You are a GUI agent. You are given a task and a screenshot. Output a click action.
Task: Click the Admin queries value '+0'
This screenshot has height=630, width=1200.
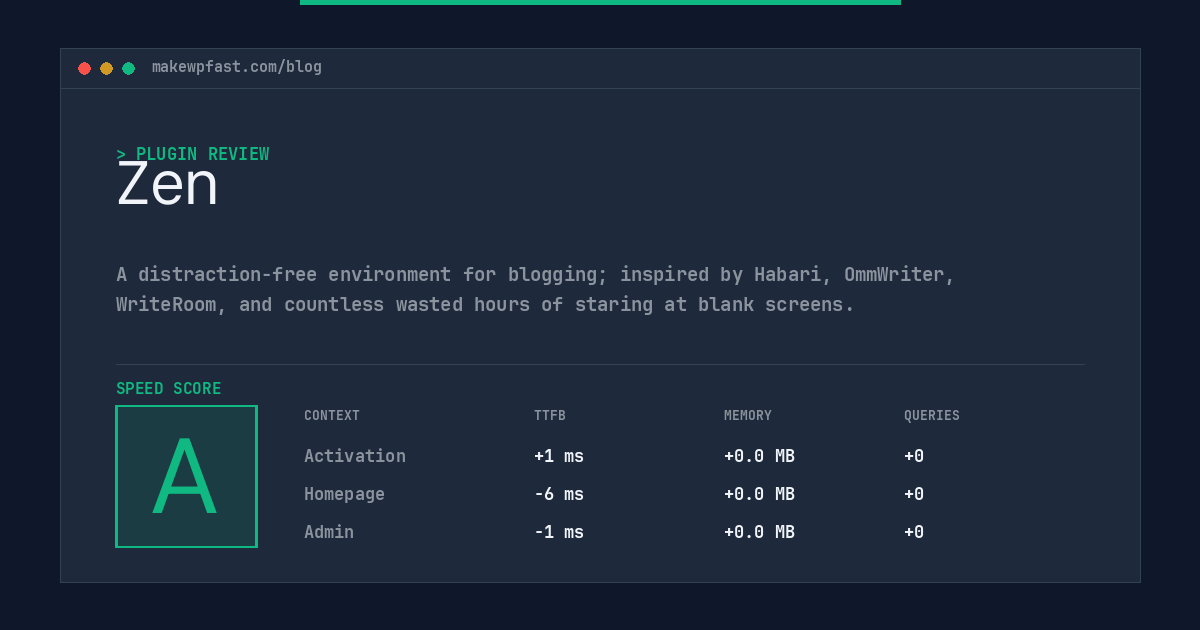[x=914, y=532]
